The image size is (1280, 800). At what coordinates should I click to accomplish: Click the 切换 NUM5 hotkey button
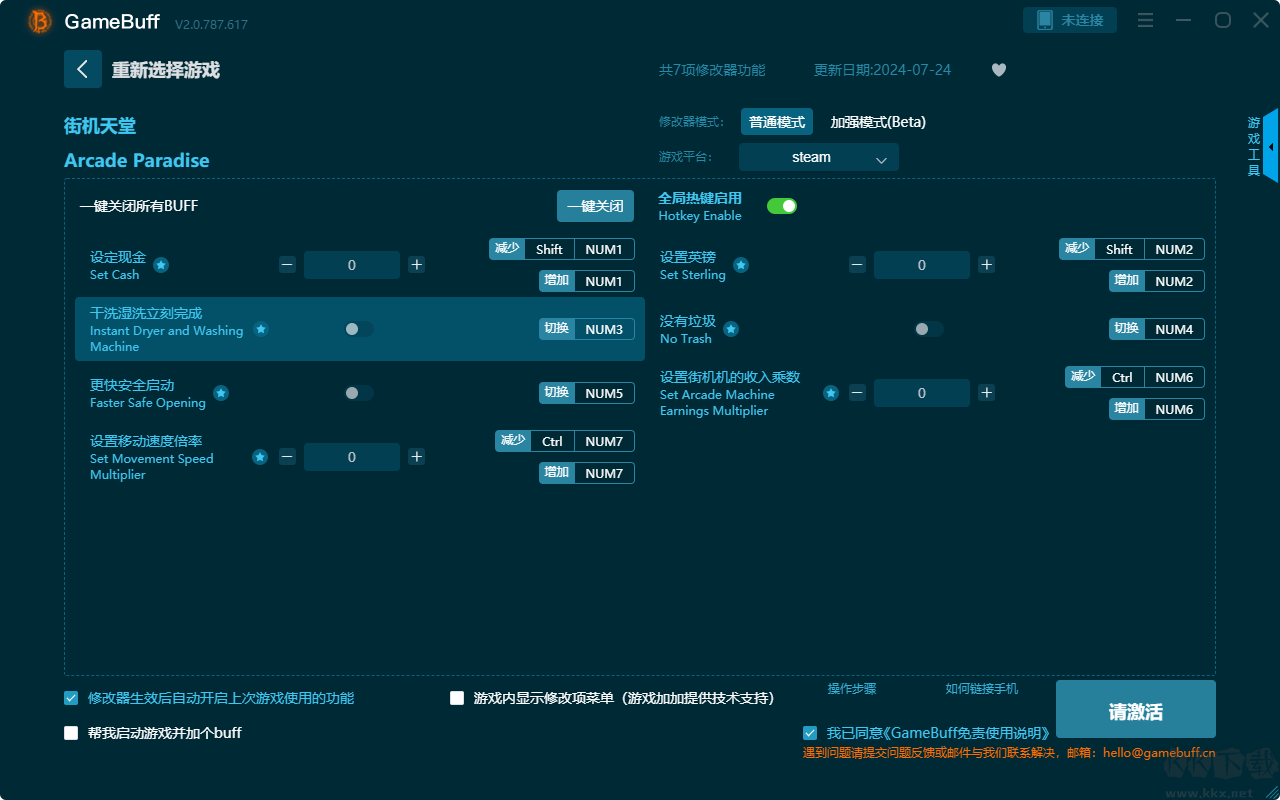point(587,393)
